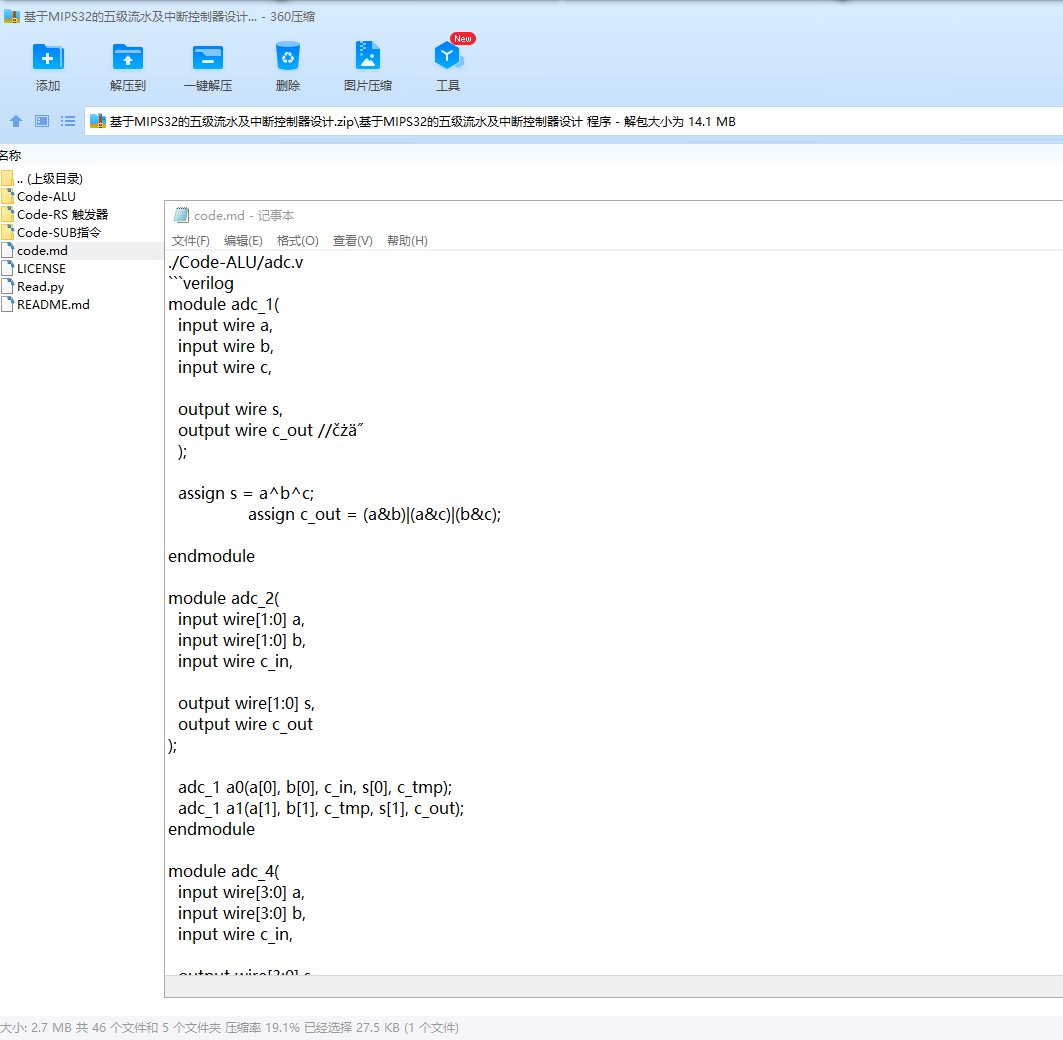Go up one level with the arrow
The width and height of the screenshot is (1063, 1040).
[16, 121]
